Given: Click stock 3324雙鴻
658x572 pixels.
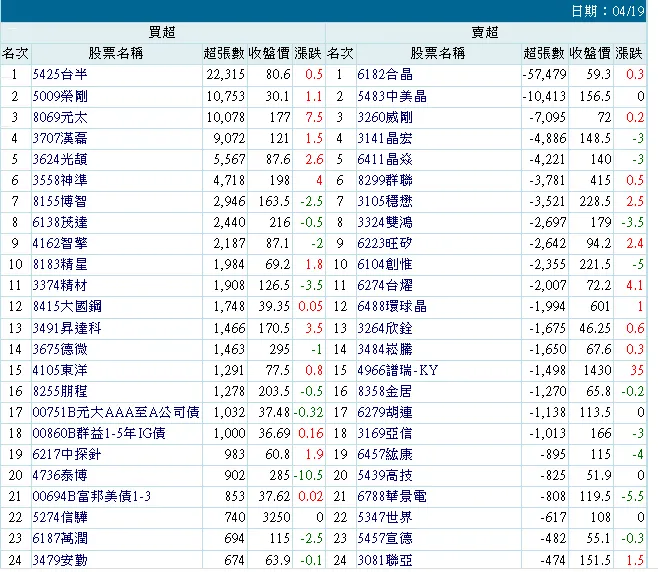Looking at the screenshot, I should [385, 222].
